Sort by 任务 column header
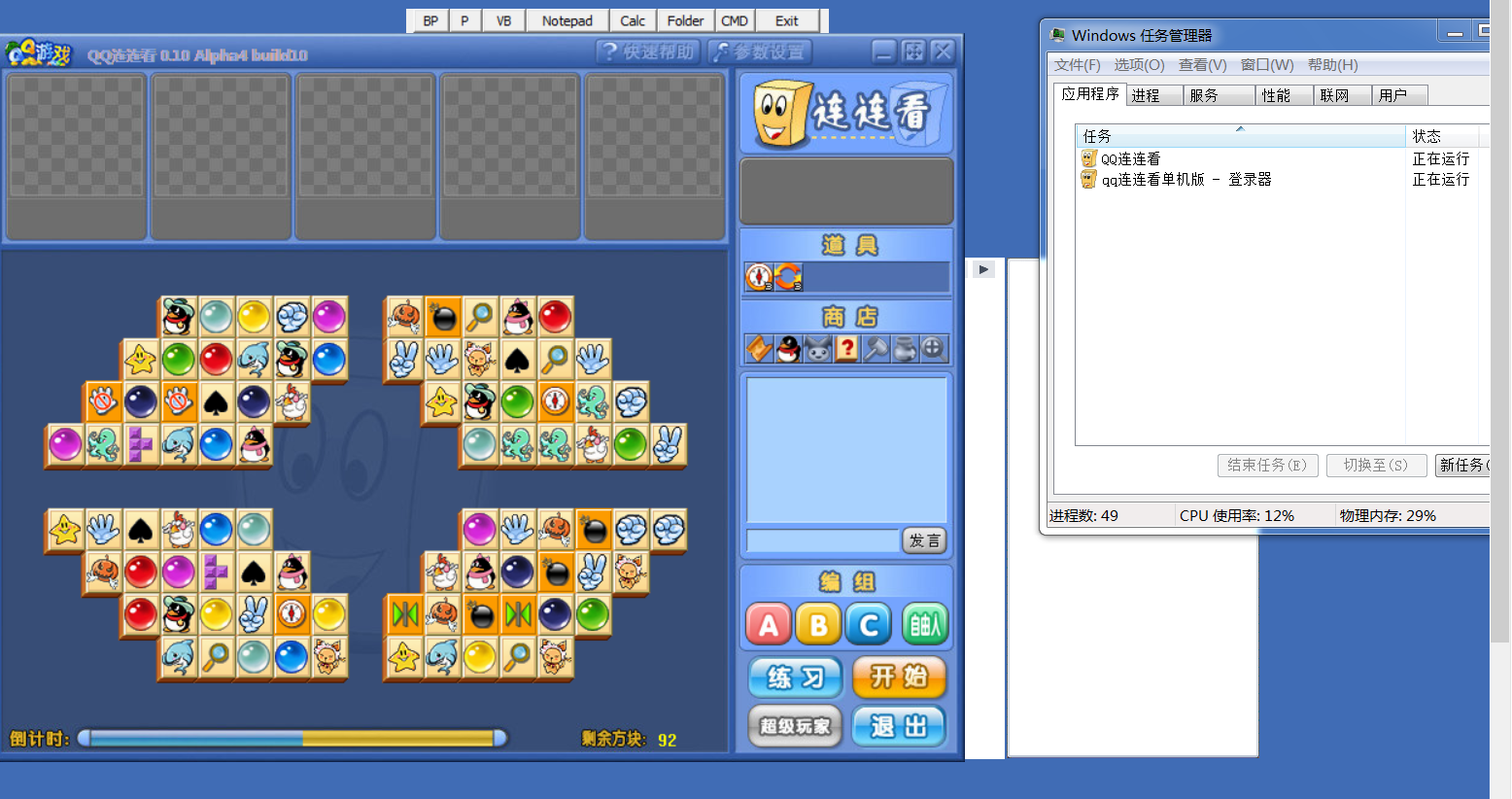 pos(1240,136)
